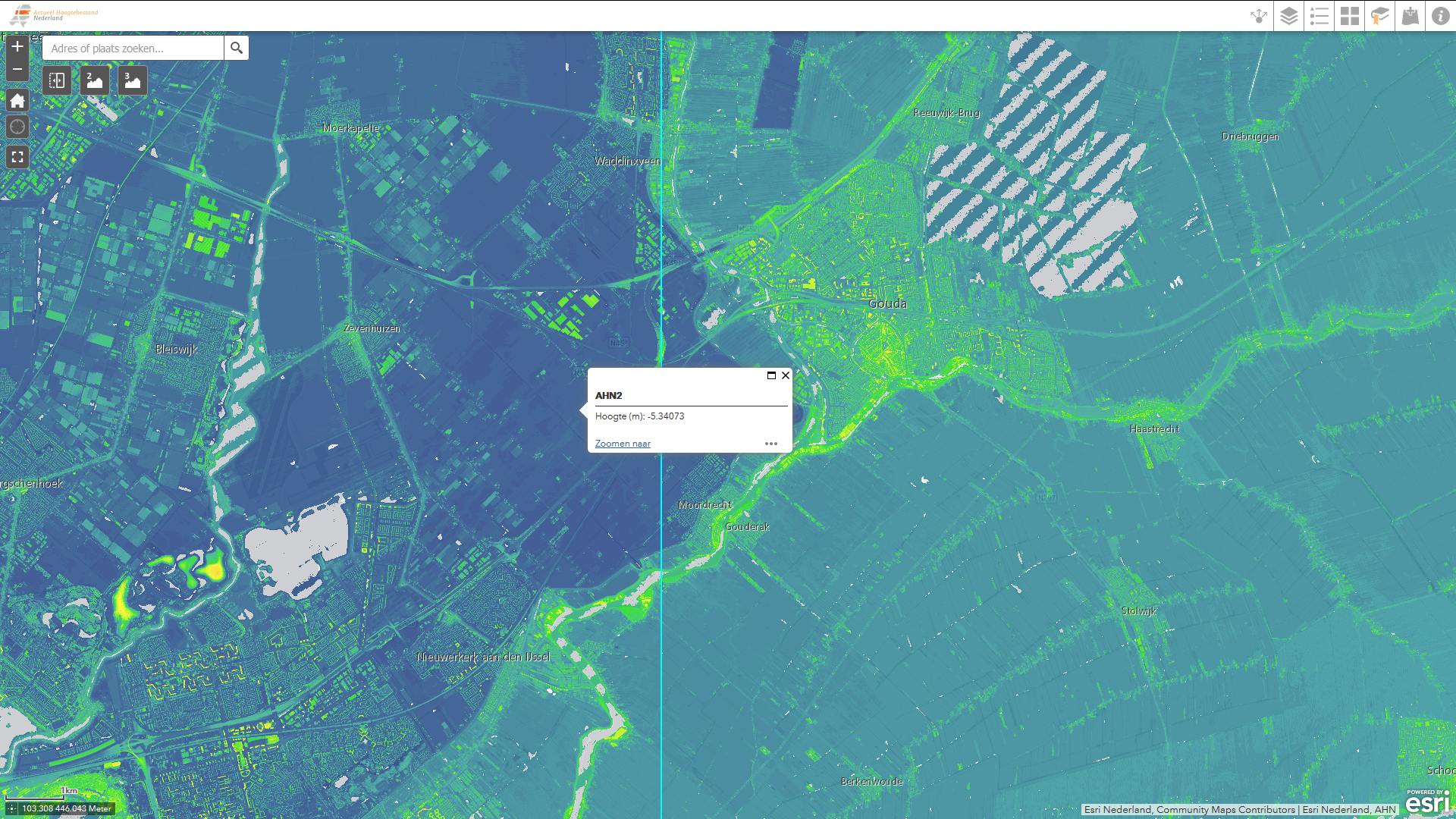
Task: Open the basemap gallery grid icon
Action: (x=1351, y=15)
